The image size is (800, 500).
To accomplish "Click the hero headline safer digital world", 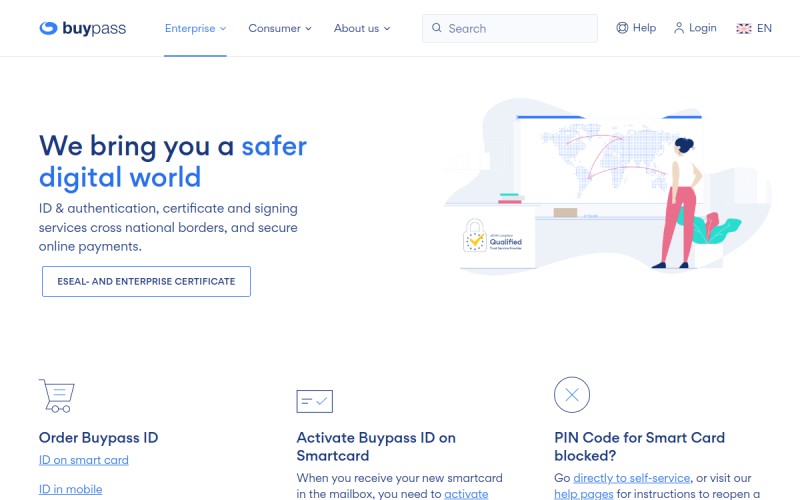I will coord(173,161).
